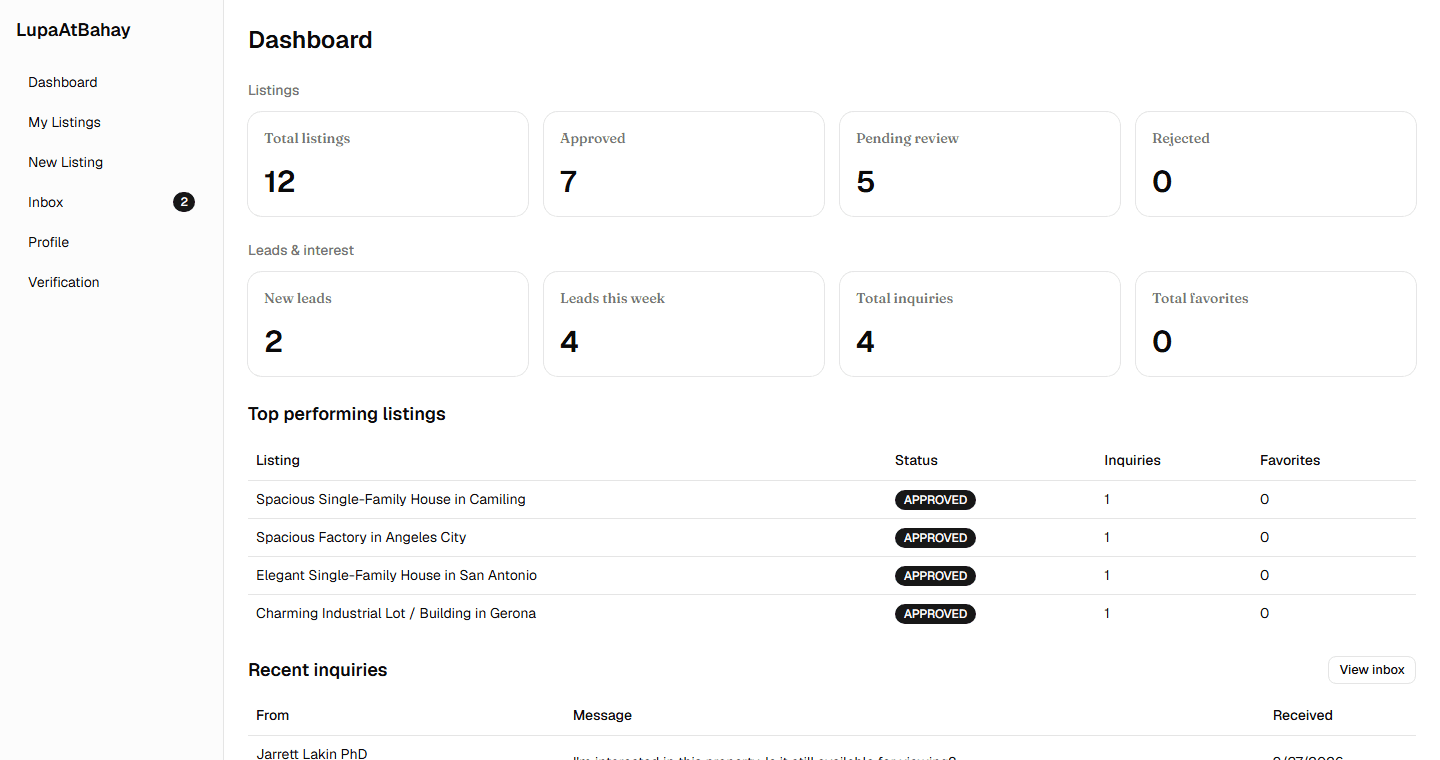
Task: Click the Inquiries column header
Action: pyautogui.click(x=1132, y=460)
